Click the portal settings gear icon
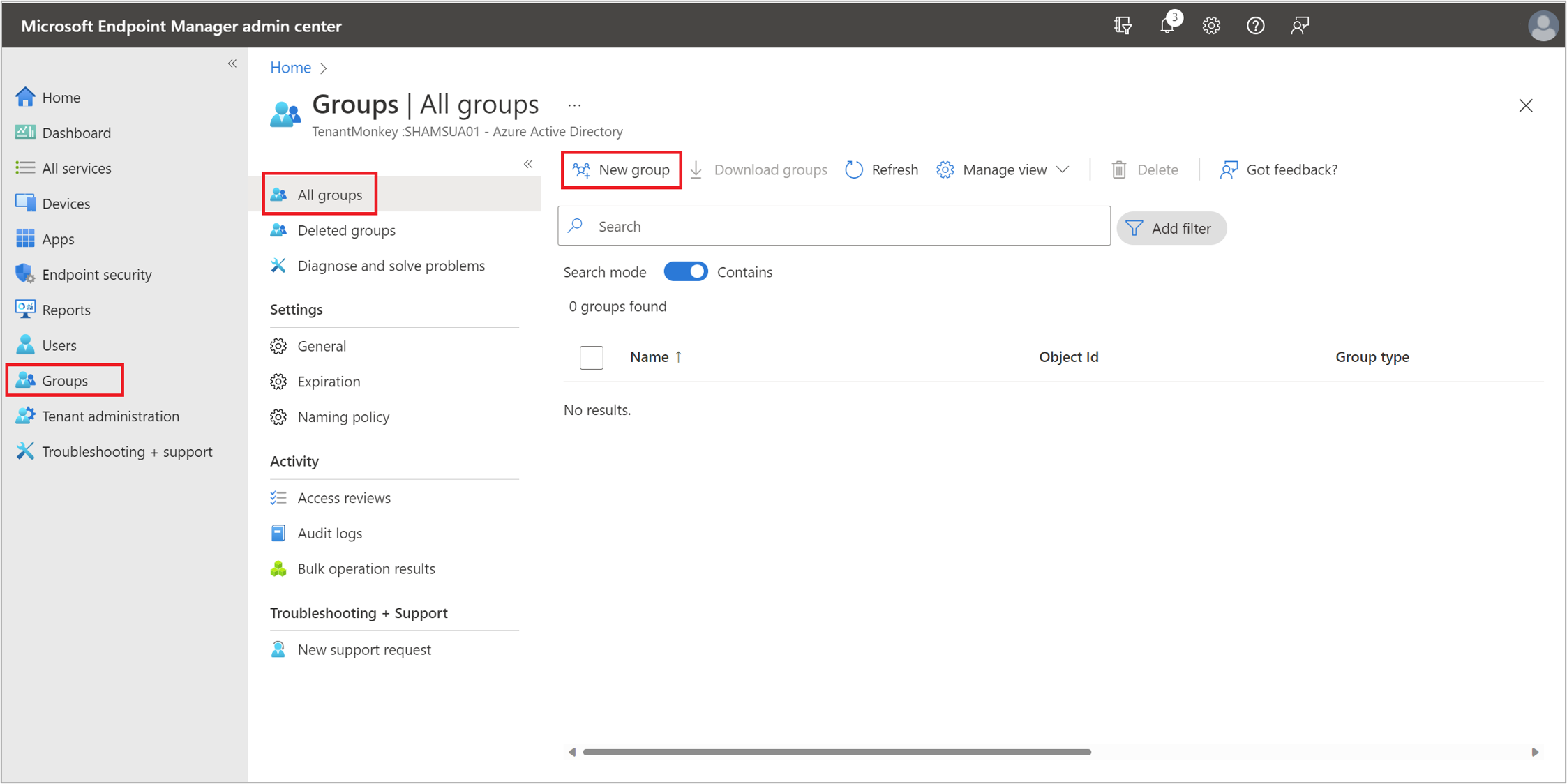 [x=1211, y=26]
